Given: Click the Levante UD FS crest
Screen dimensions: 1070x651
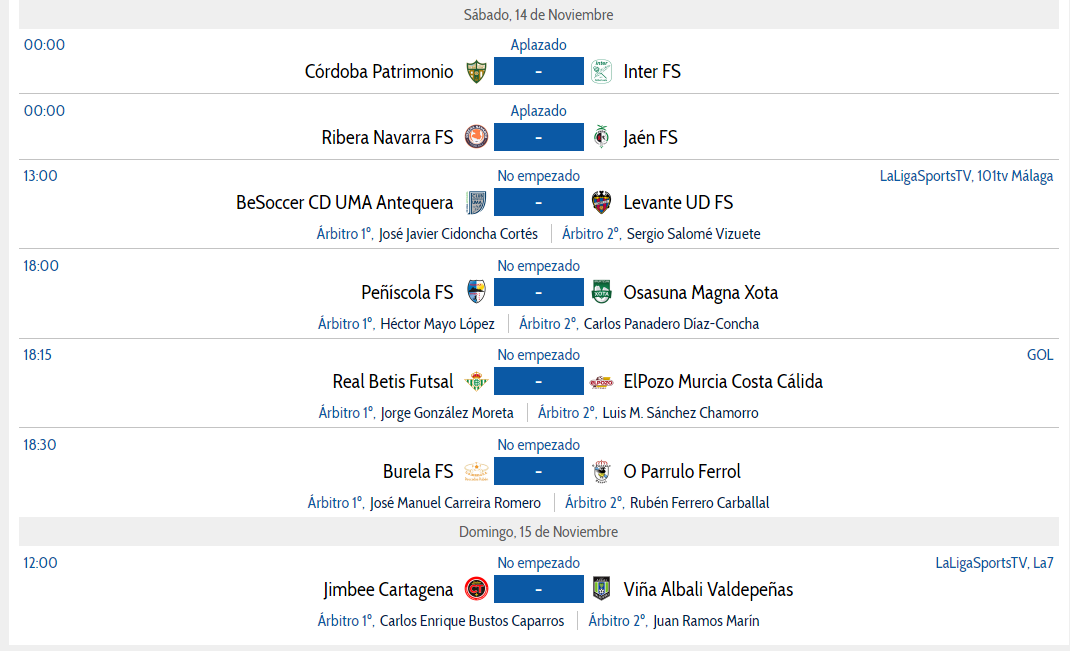Looking at the screenshot, I should point(601,203).
